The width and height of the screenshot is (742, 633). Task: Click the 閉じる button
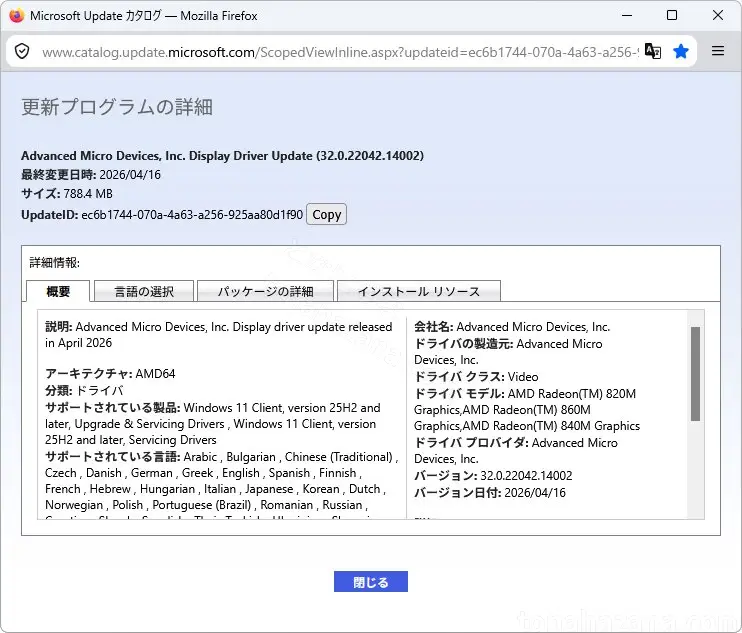371,581
